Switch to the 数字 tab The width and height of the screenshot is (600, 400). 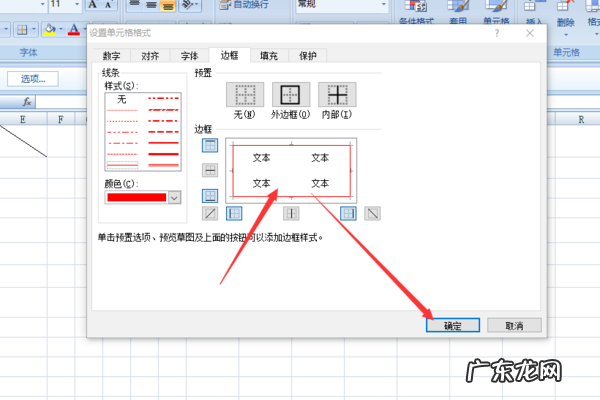[111, 56]
